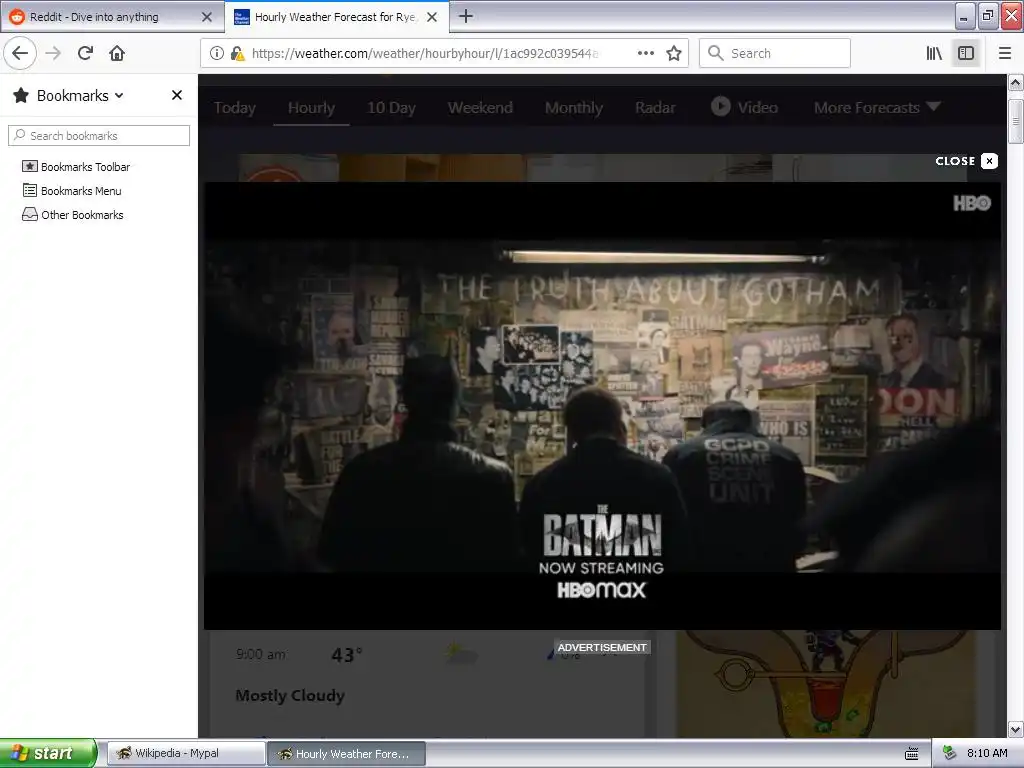Click the ADVERTISEMENT label

click(602, 647)
